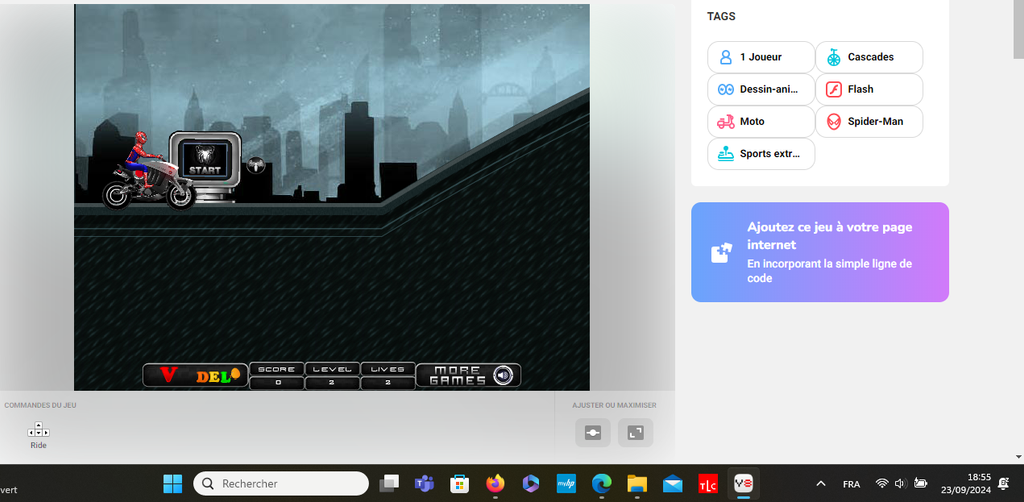The width and height of the screenshot is (1024, 502).
Task: Open the Windows Start menu
Action: coord(173,484)
